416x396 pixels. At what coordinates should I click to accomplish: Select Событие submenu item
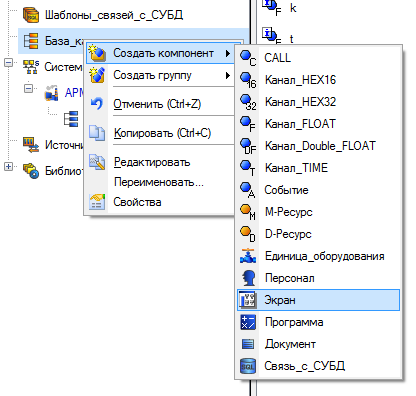318,190
